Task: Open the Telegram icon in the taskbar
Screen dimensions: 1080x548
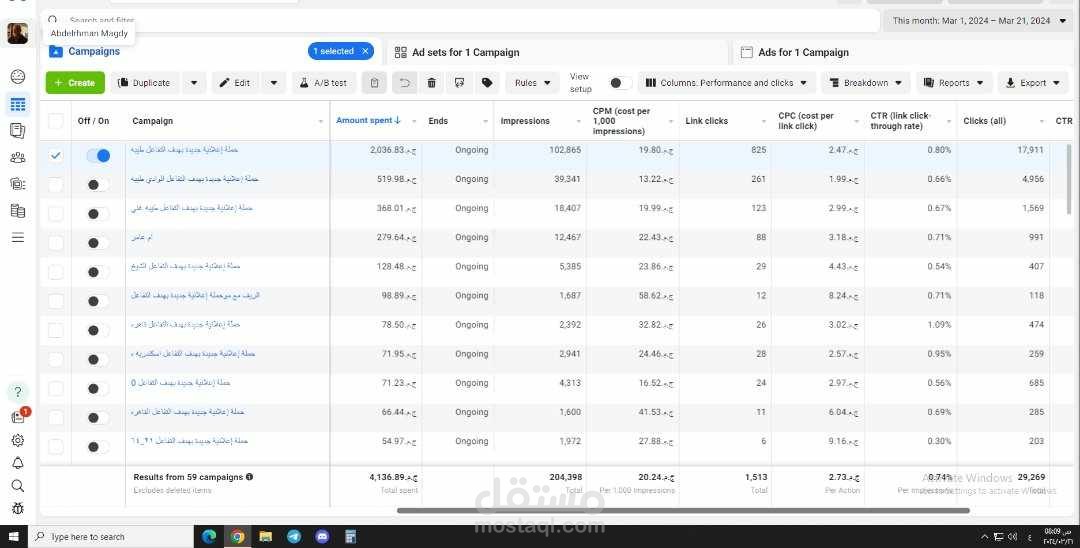Action: point(294,536)
